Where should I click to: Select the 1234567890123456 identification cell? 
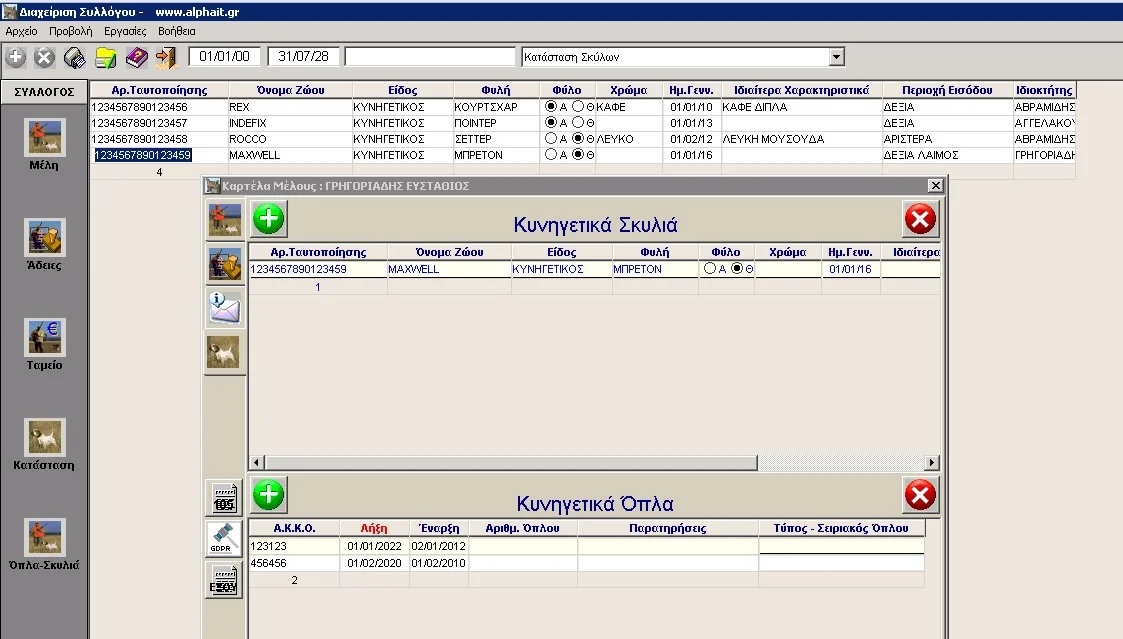159,107
